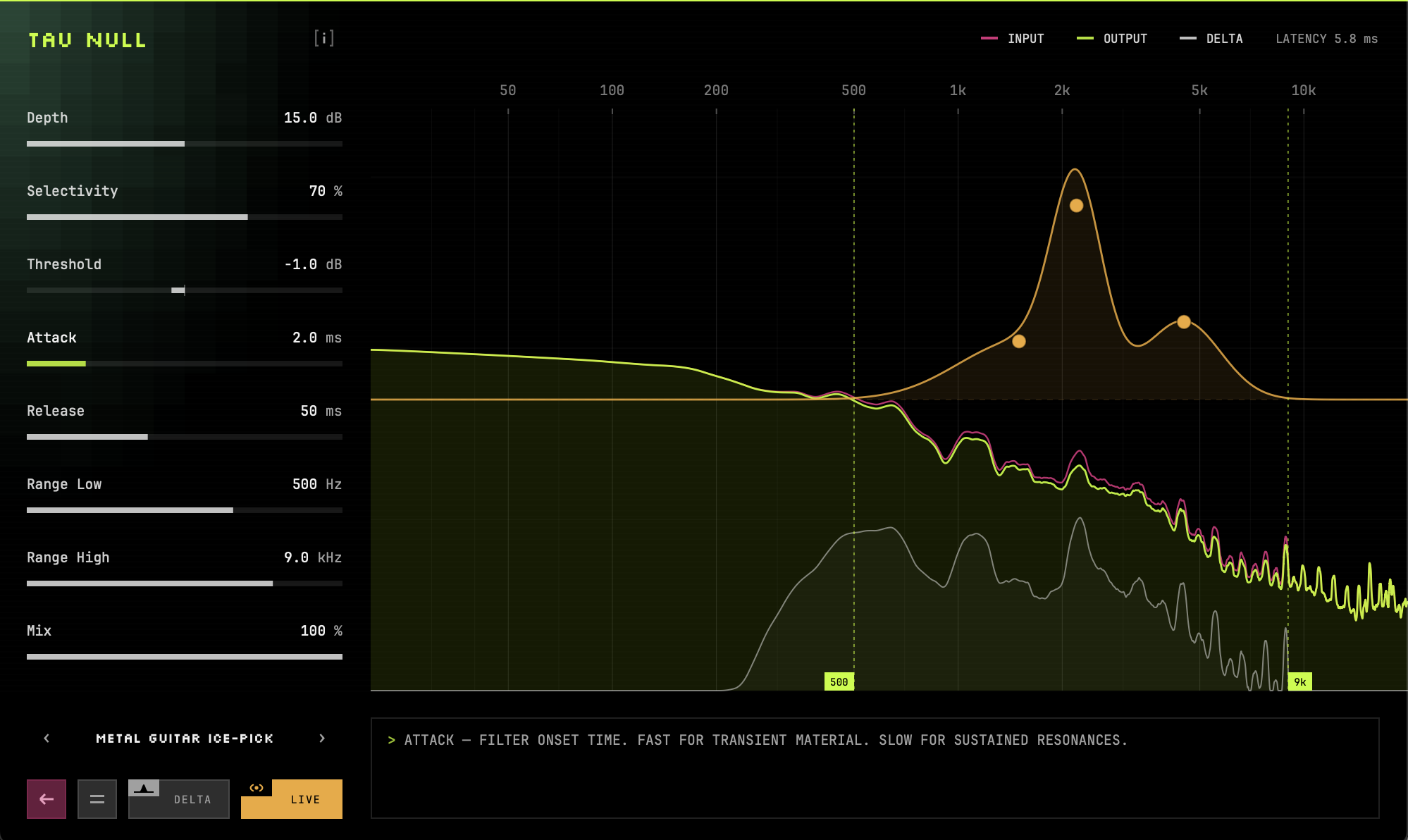The height and width of the screenshot is (840, 1408).
Task: Click the Range Low value 500 Hz
Action: click(x=317, y=484)
